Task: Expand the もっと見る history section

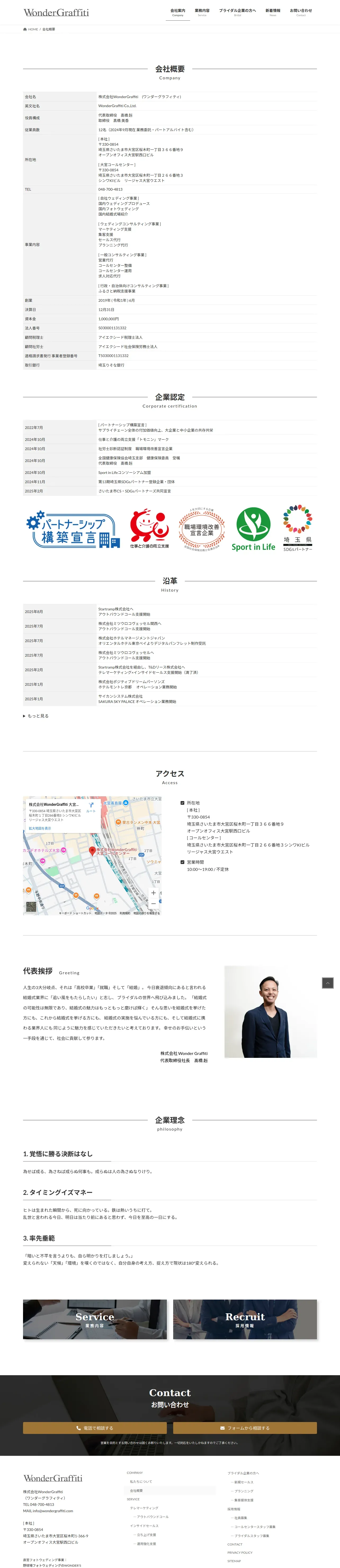Action: (x=36, y=716)
